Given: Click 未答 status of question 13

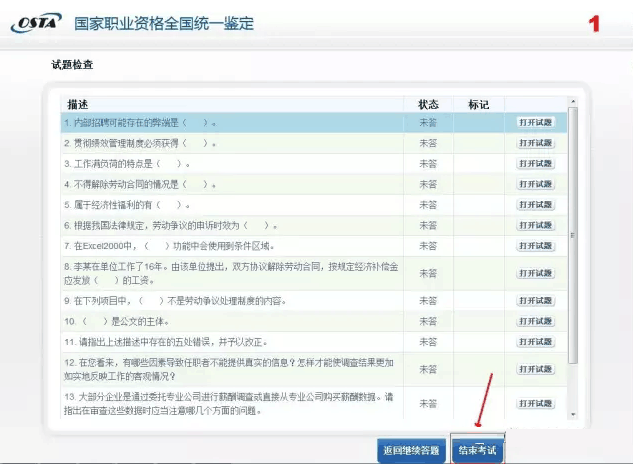Looking at the screenshot, I should [428, 403].
